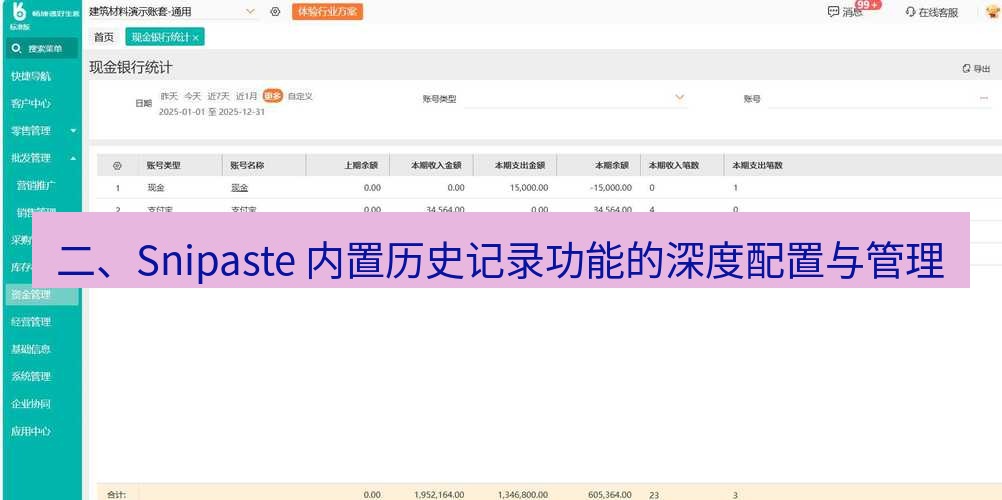
Task: Open 基础信息 in the sidebar
Action: (x=31, y=349)
